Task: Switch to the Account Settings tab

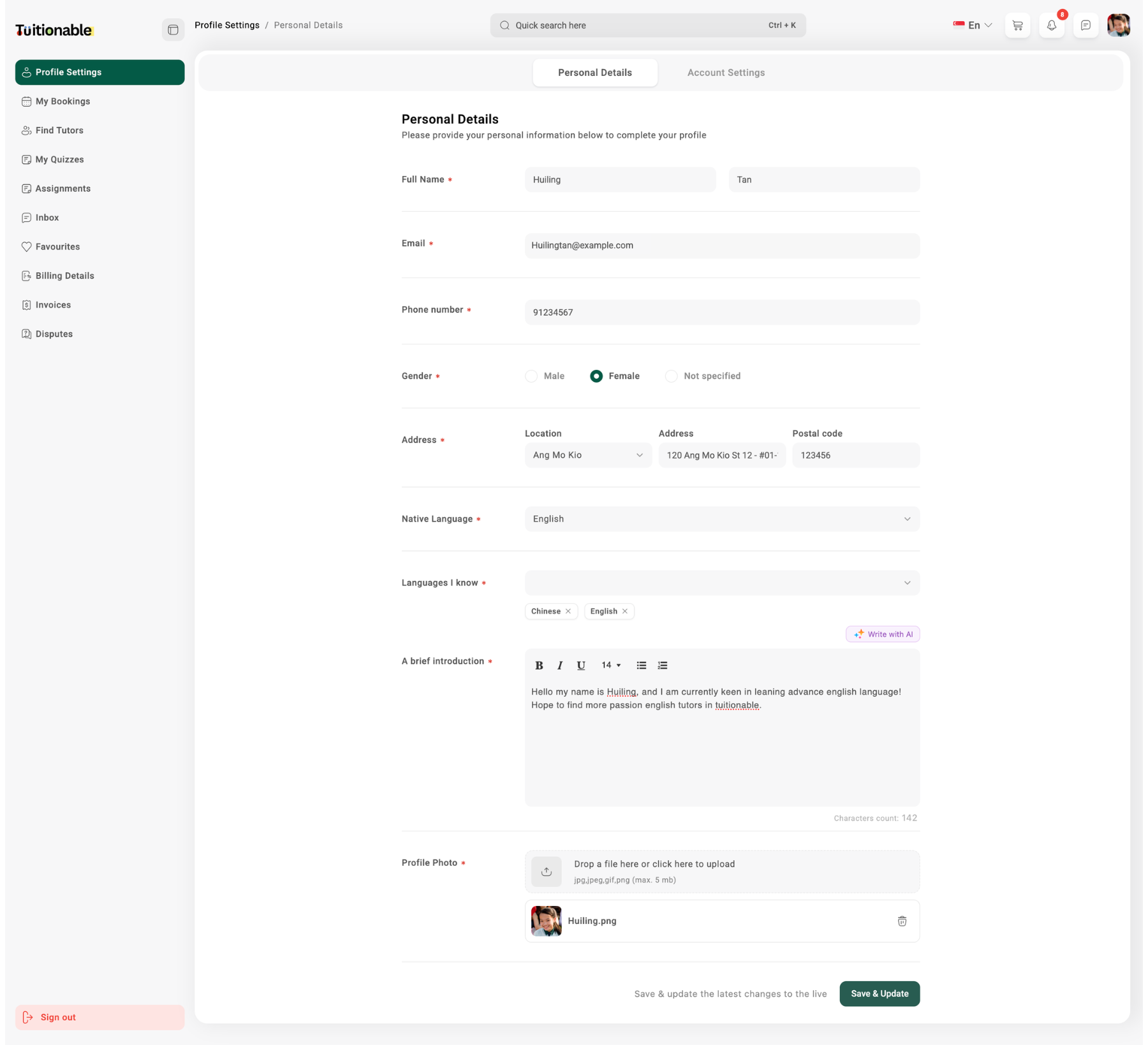Action: click(726, 73)
